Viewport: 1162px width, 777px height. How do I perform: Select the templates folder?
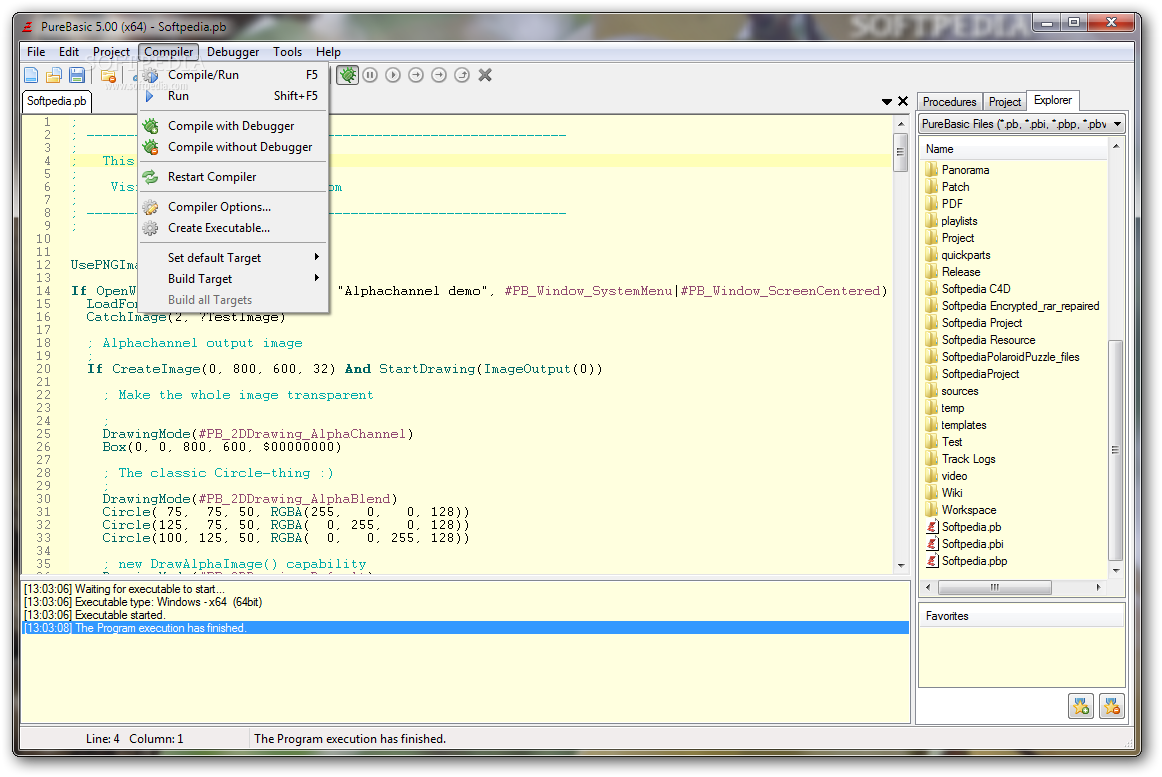tap(963, 425)
